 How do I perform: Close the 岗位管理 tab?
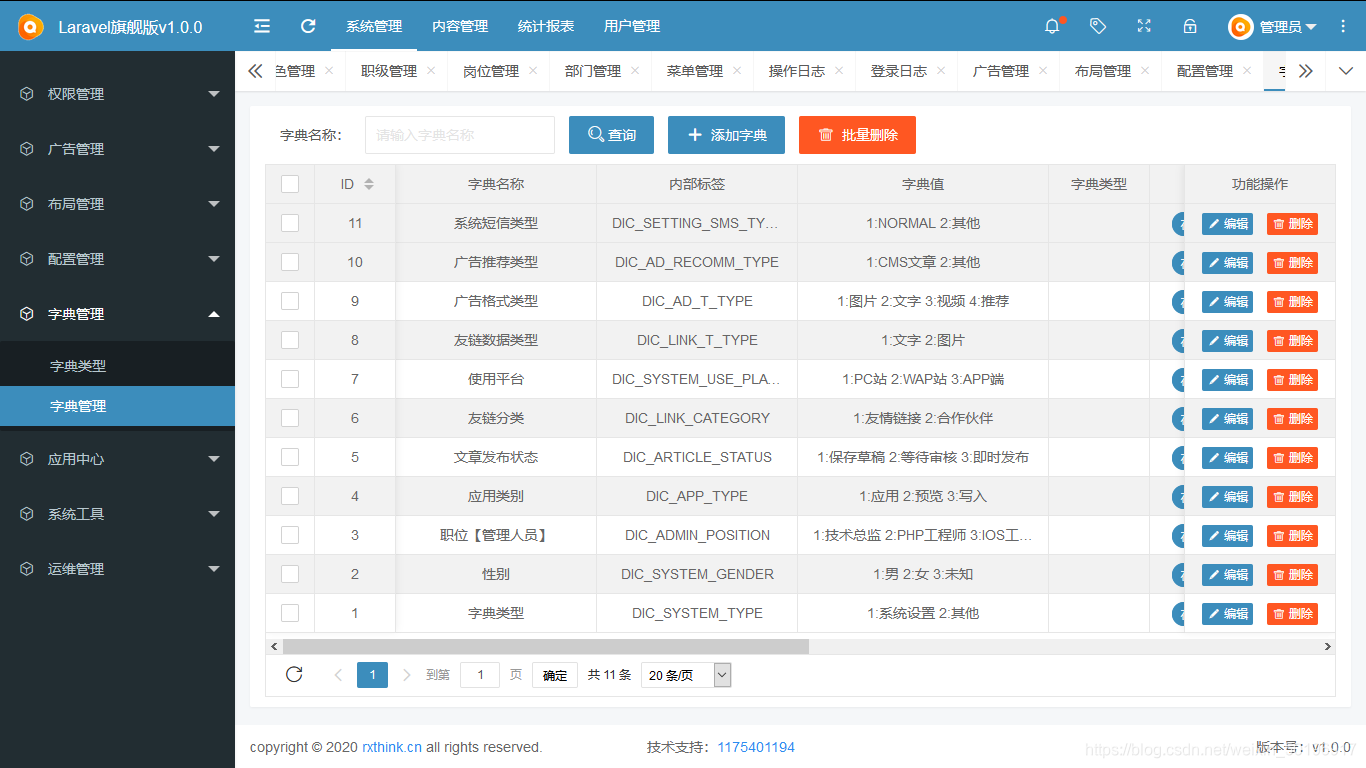click(x=533, y=70)
